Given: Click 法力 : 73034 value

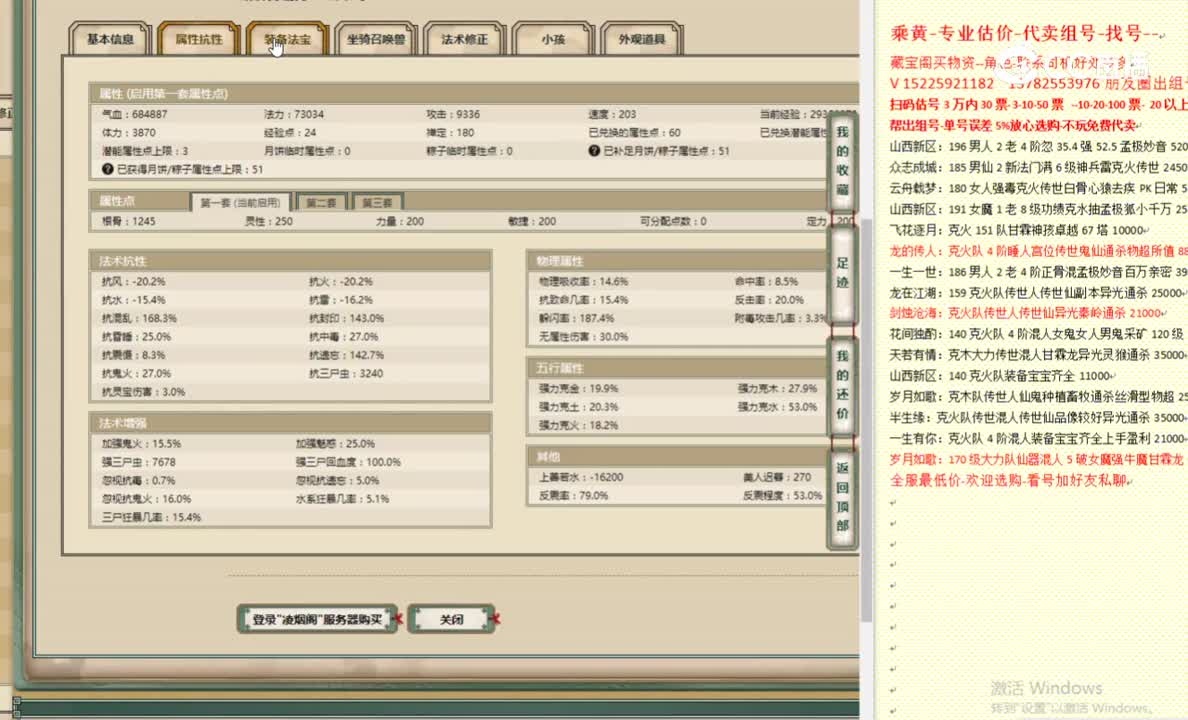Looking at the screenshot, I should [294, 114].
